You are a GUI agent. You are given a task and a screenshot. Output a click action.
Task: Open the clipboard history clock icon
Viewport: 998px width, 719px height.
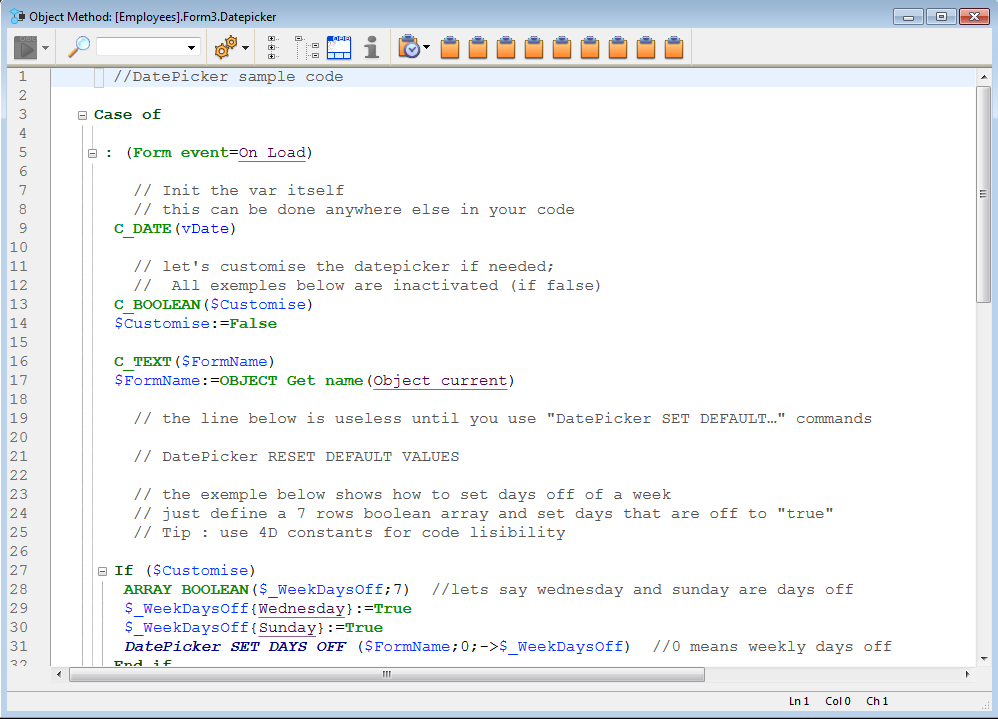408,47
